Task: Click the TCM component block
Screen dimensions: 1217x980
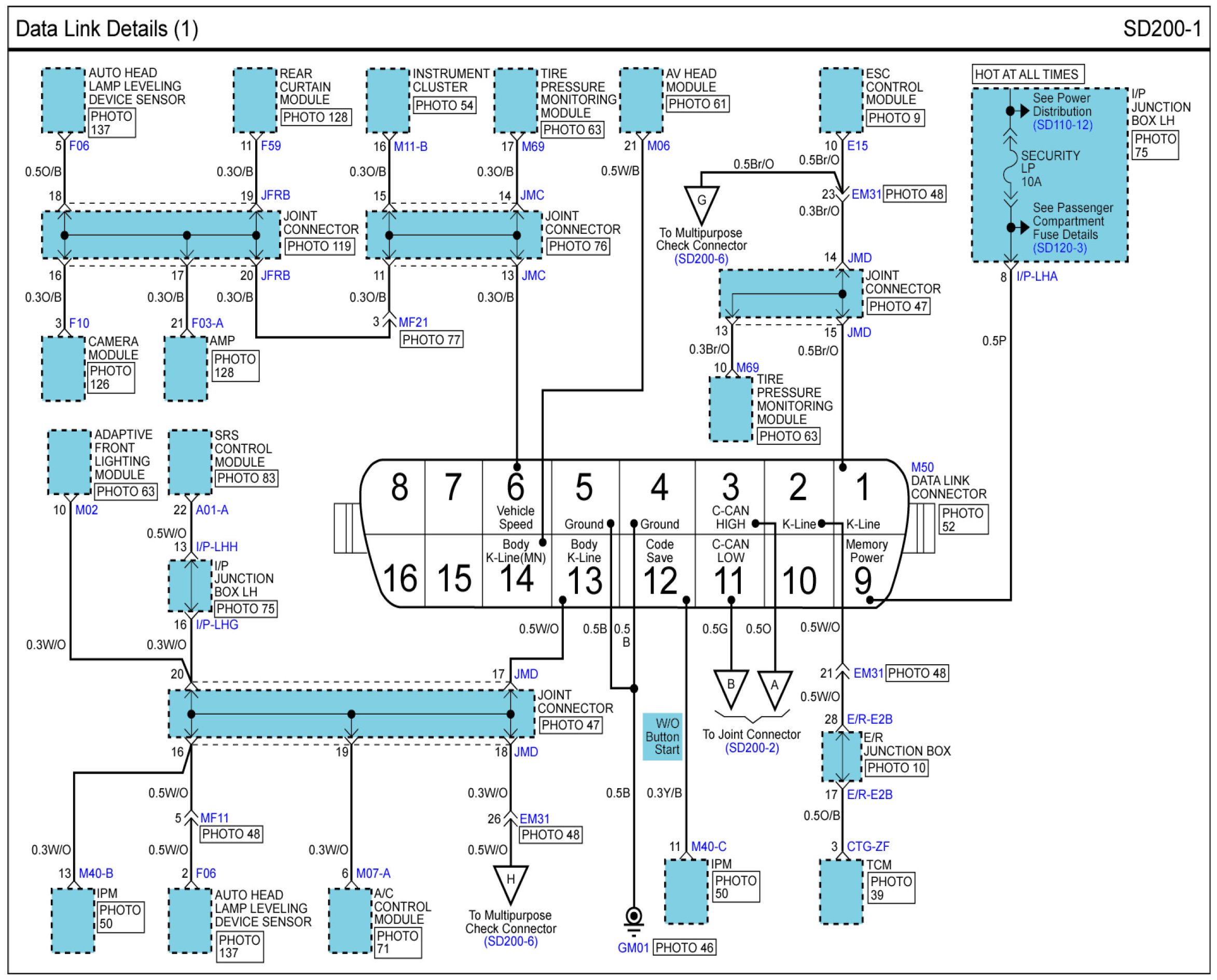Action: [841, 892]
